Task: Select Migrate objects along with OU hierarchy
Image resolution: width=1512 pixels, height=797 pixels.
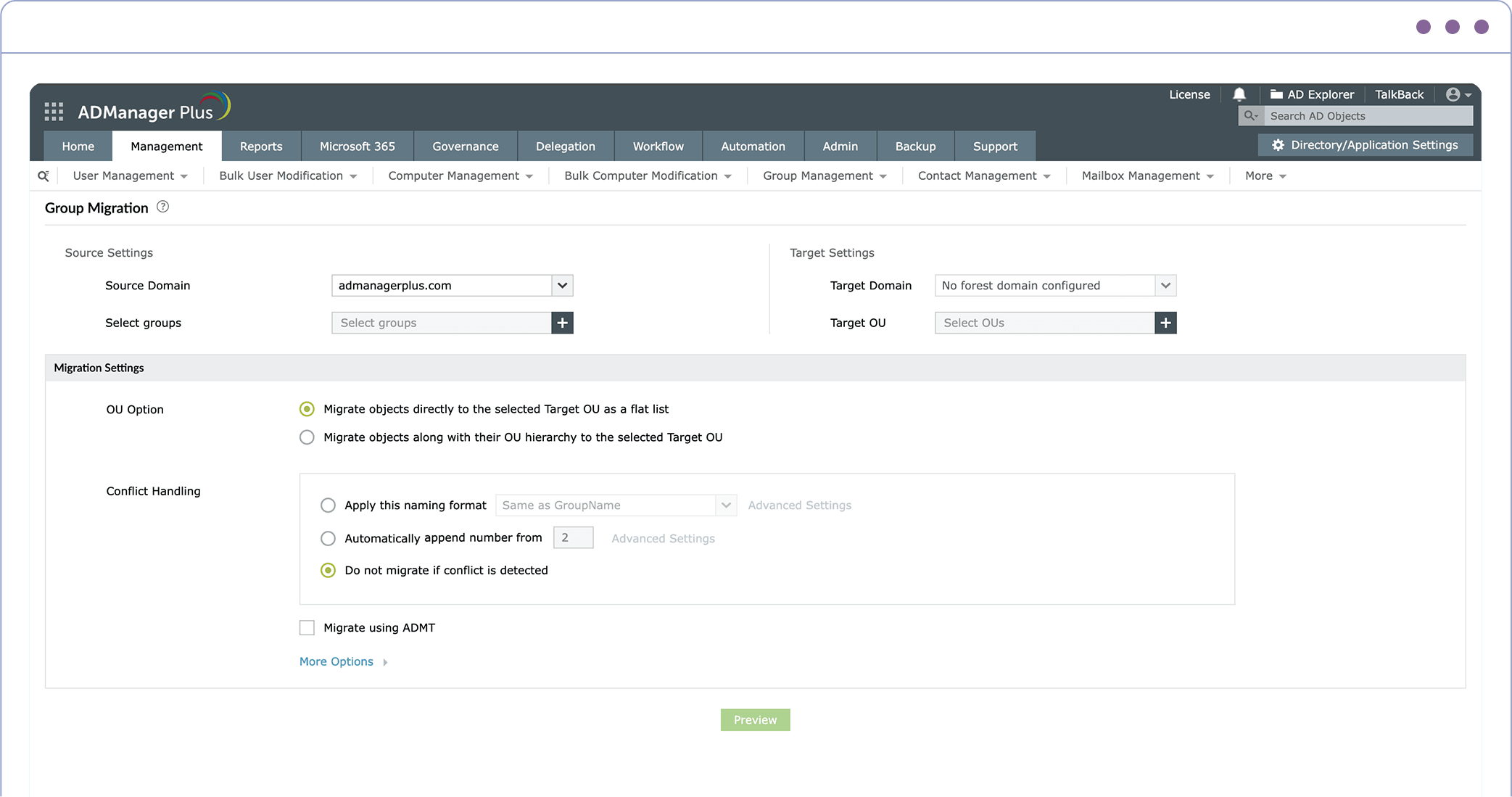Action: point(307,437)
